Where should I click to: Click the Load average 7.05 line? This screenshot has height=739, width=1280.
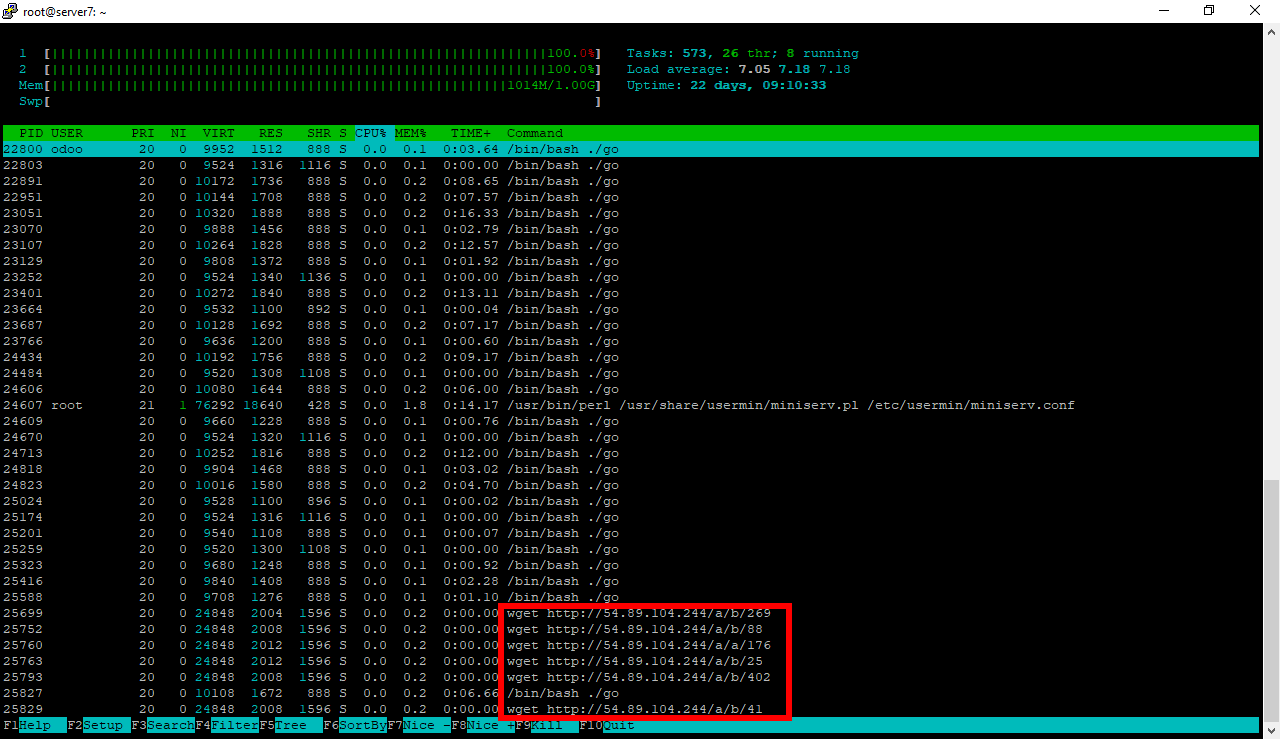739,69
